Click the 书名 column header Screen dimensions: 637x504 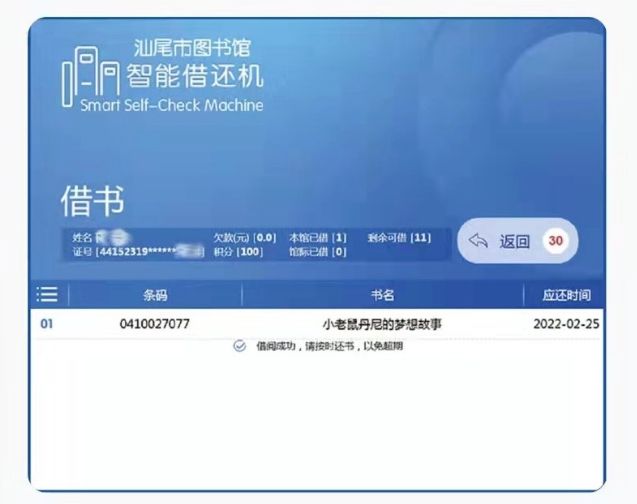382,295
